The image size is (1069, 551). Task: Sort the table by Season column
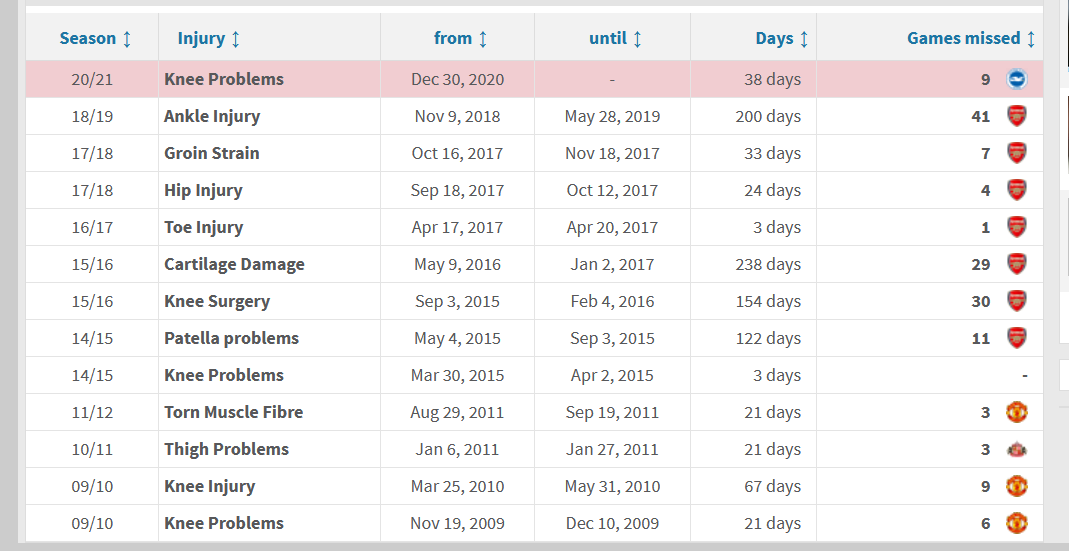95,38
